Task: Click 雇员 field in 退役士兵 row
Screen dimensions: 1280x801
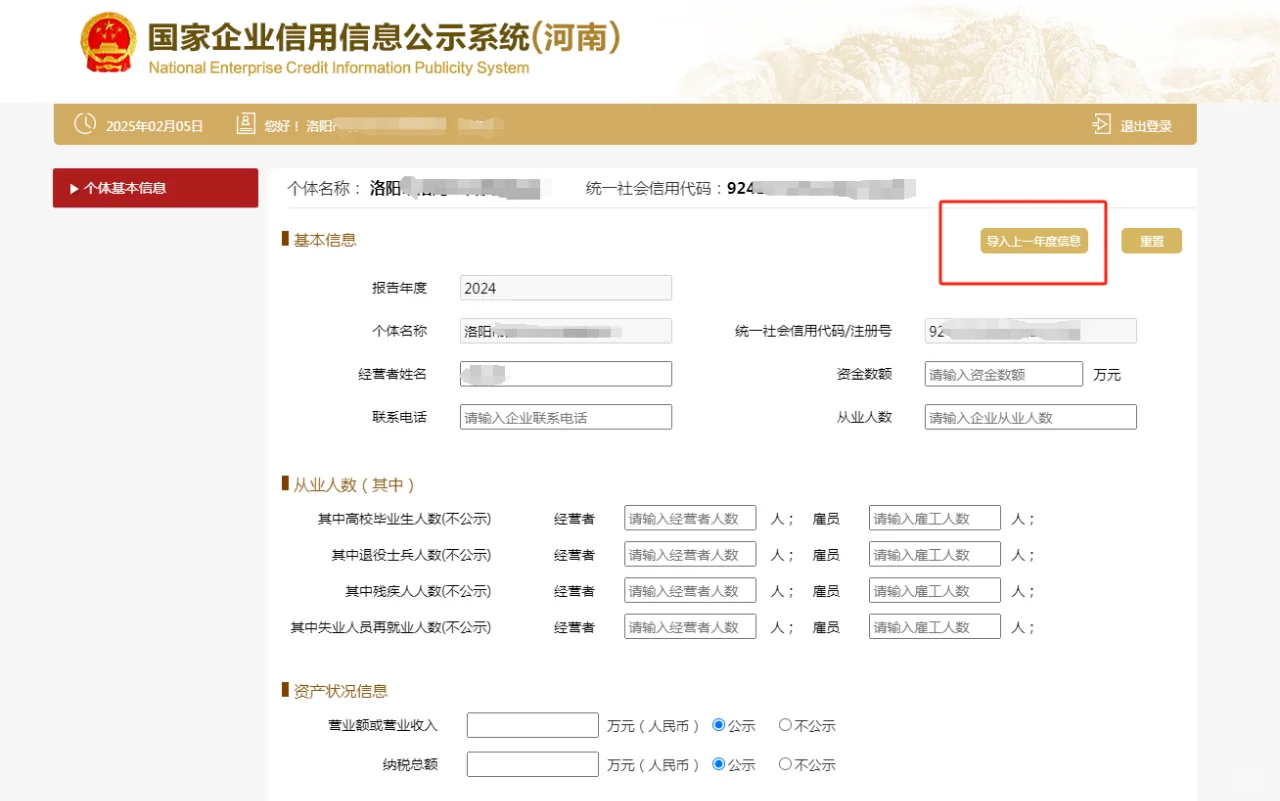Action: pyautogui.click(x=935, y=554)
